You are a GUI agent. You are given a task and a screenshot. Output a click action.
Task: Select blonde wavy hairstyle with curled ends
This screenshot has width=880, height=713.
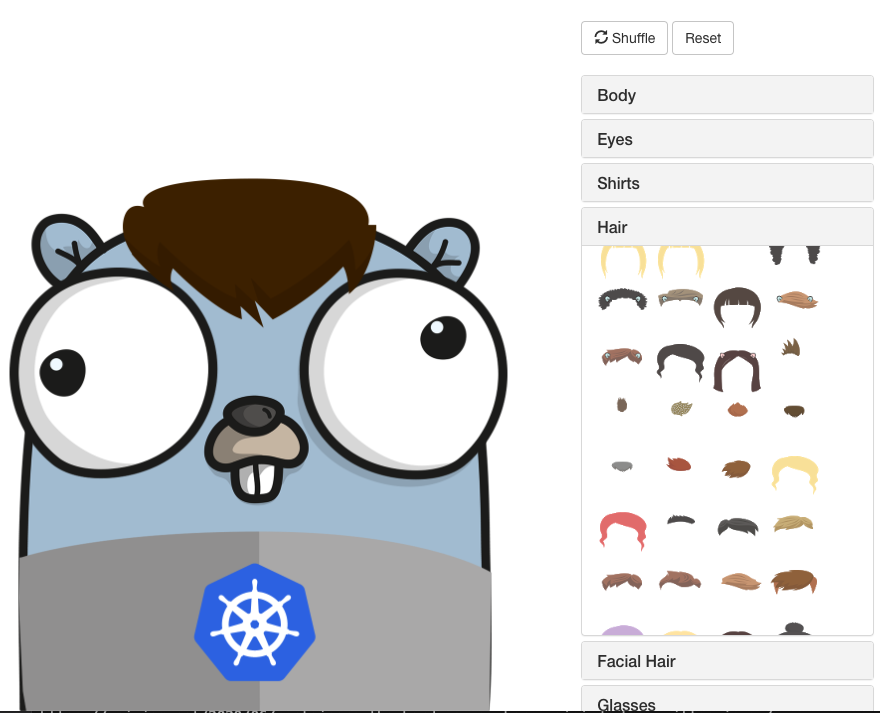tap(795, 474)
